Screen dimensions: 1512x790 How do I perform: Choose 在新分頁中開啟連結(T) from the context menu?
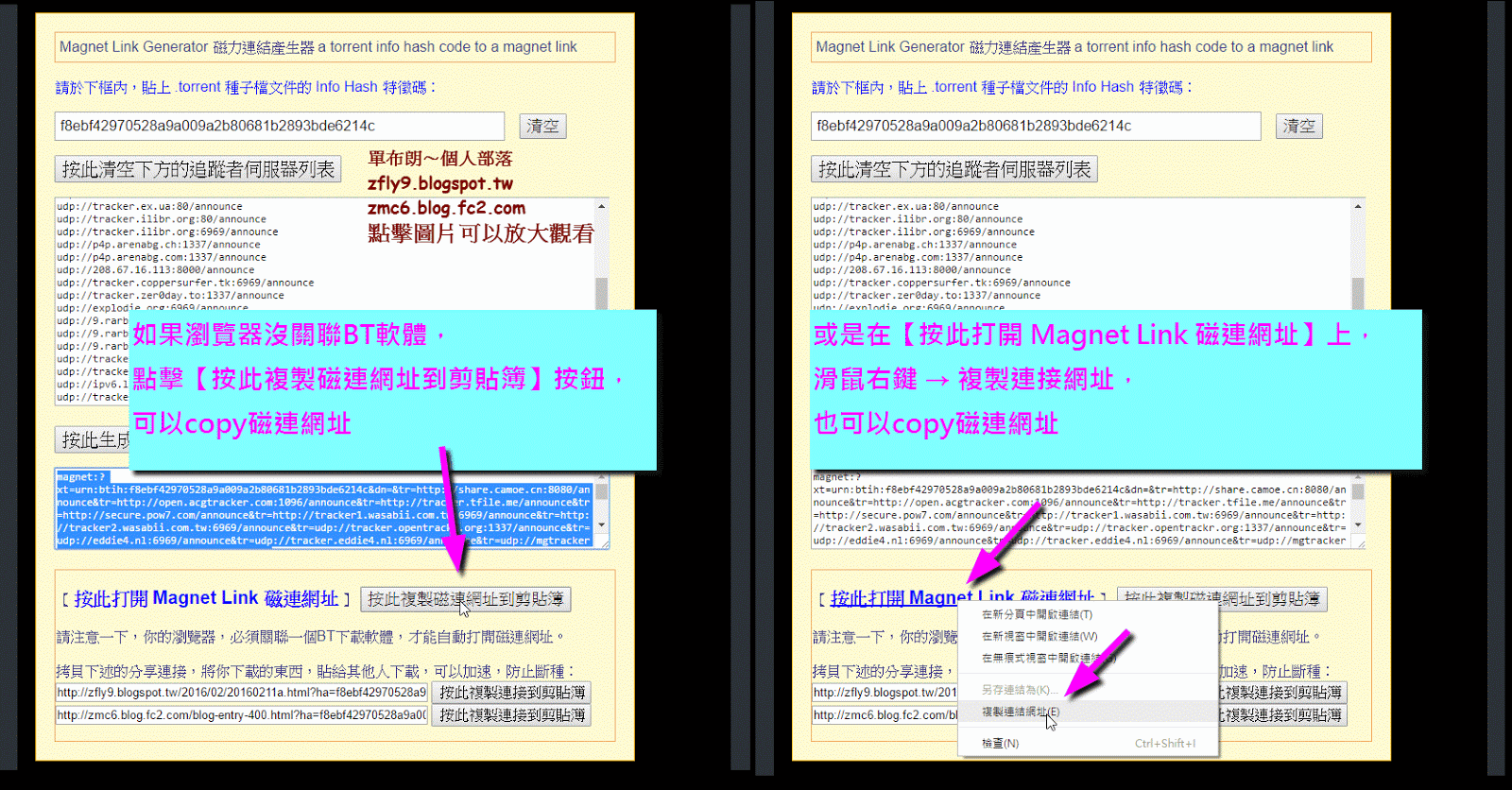pyautogui.click(x=1088, y=614)
